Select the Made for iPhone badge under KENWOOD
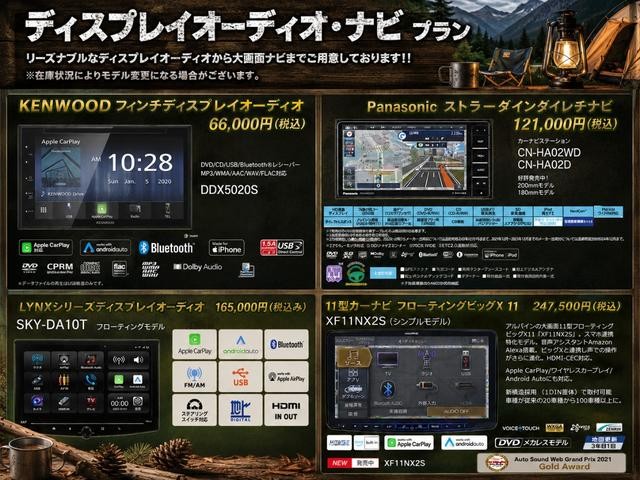Image resolution: width=640 pixels, height=480 pixels. pos(227,247)
